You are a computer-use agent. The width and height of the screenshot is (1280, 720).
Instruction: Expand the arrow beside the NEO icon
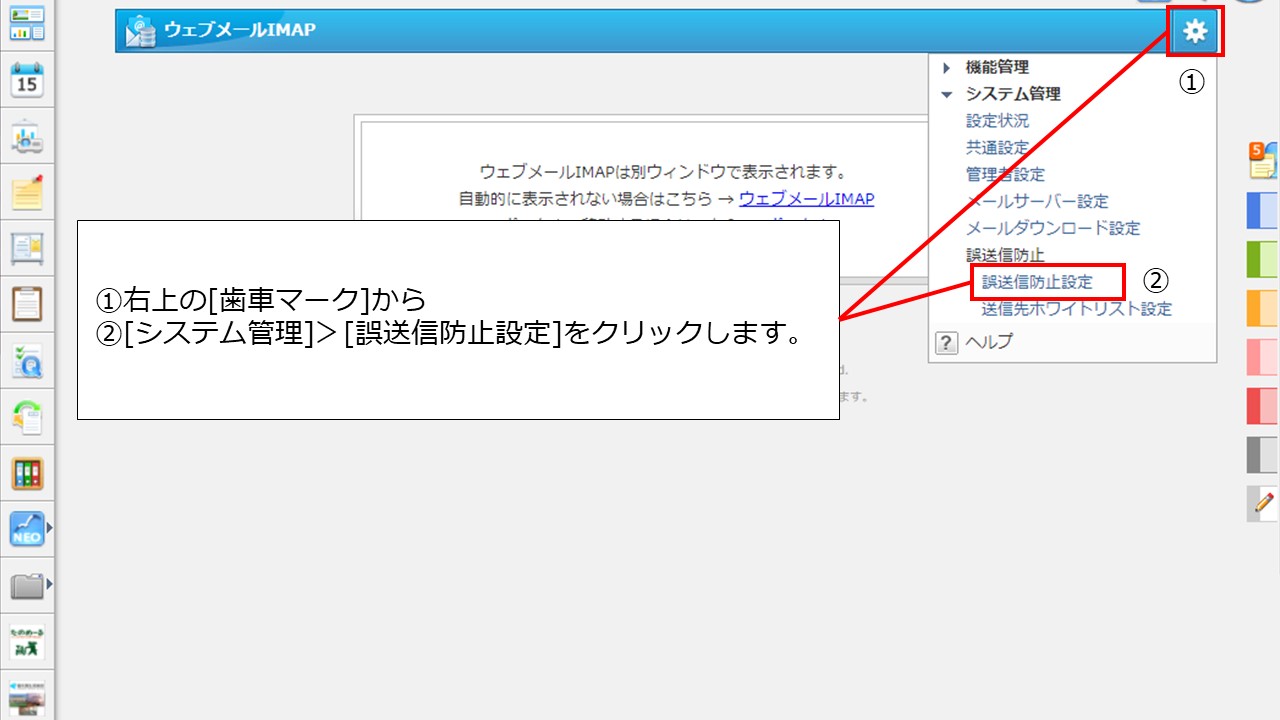[x=49, y=526]
